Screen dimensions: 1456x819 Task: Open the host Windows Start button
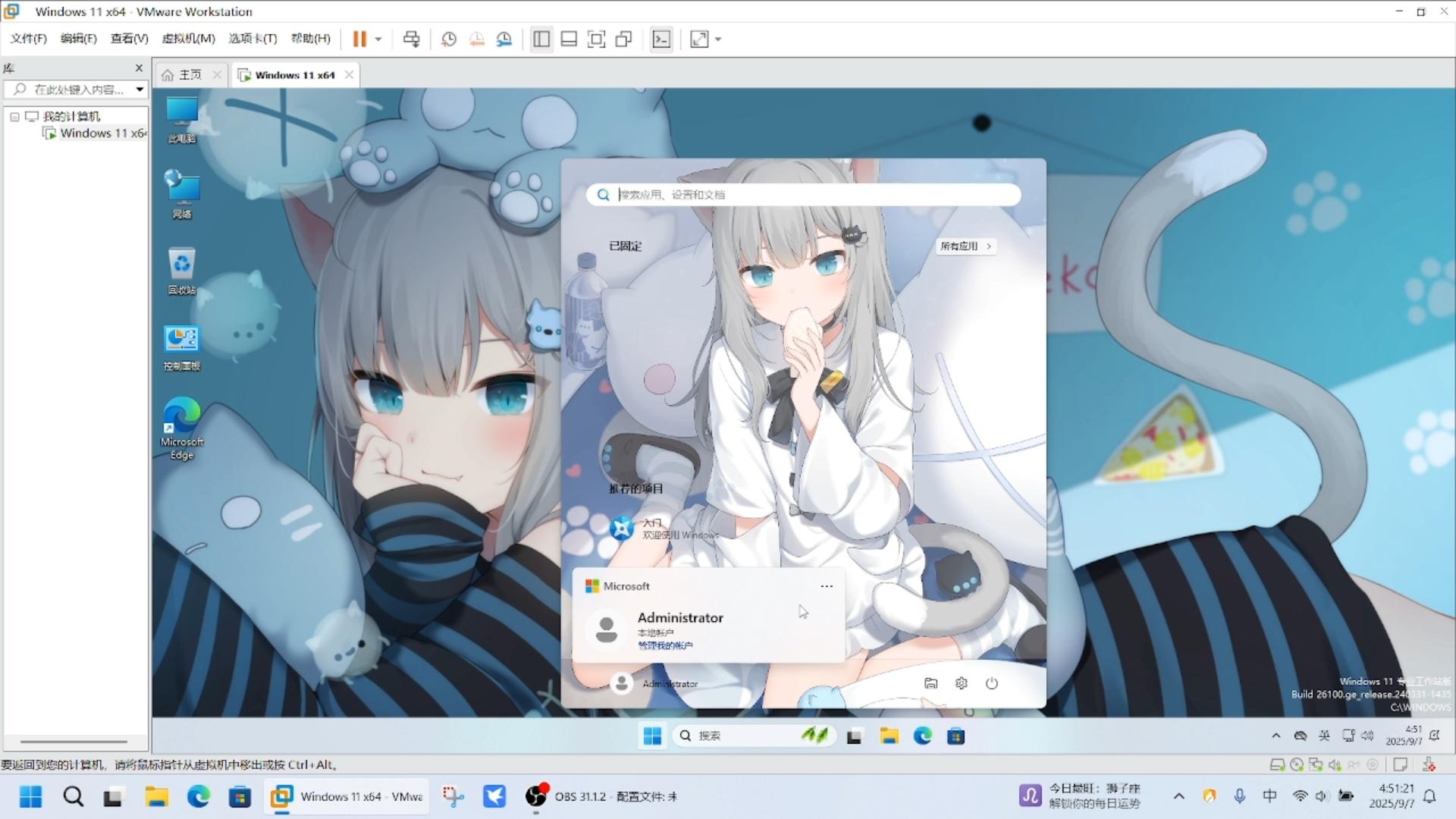pos(30,796)
